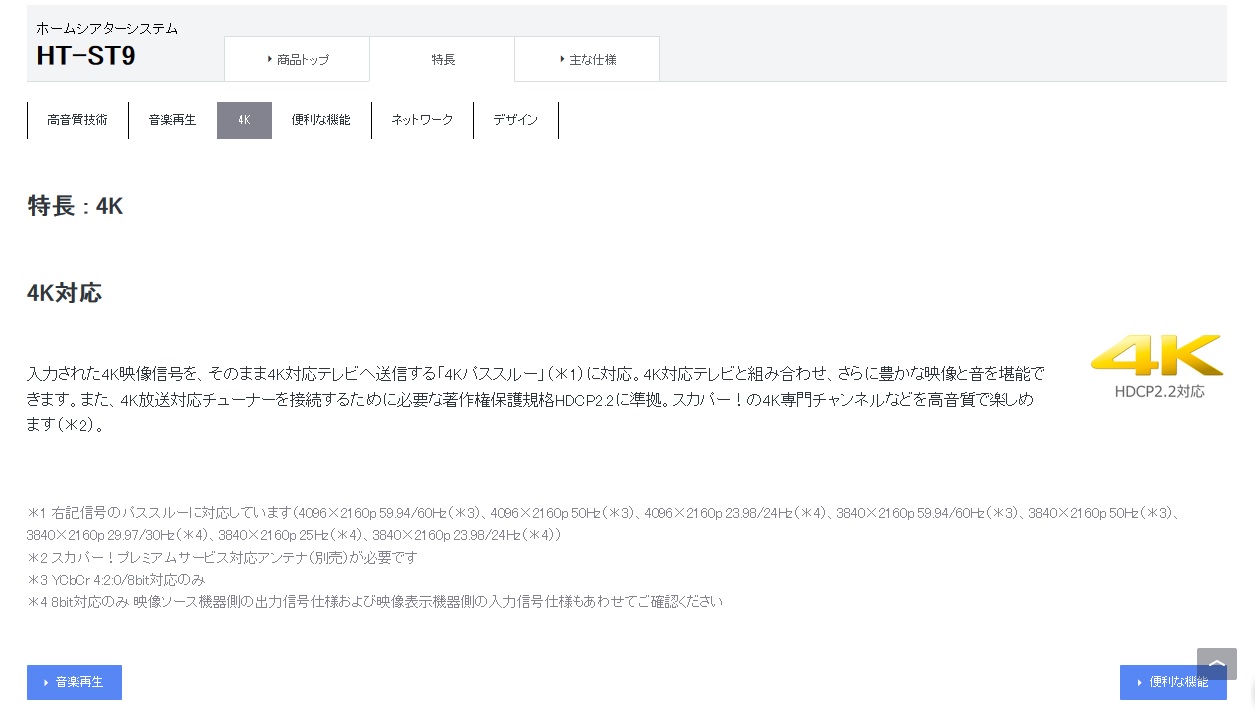Click the ホームシアターシステム category label

[107, 28]
